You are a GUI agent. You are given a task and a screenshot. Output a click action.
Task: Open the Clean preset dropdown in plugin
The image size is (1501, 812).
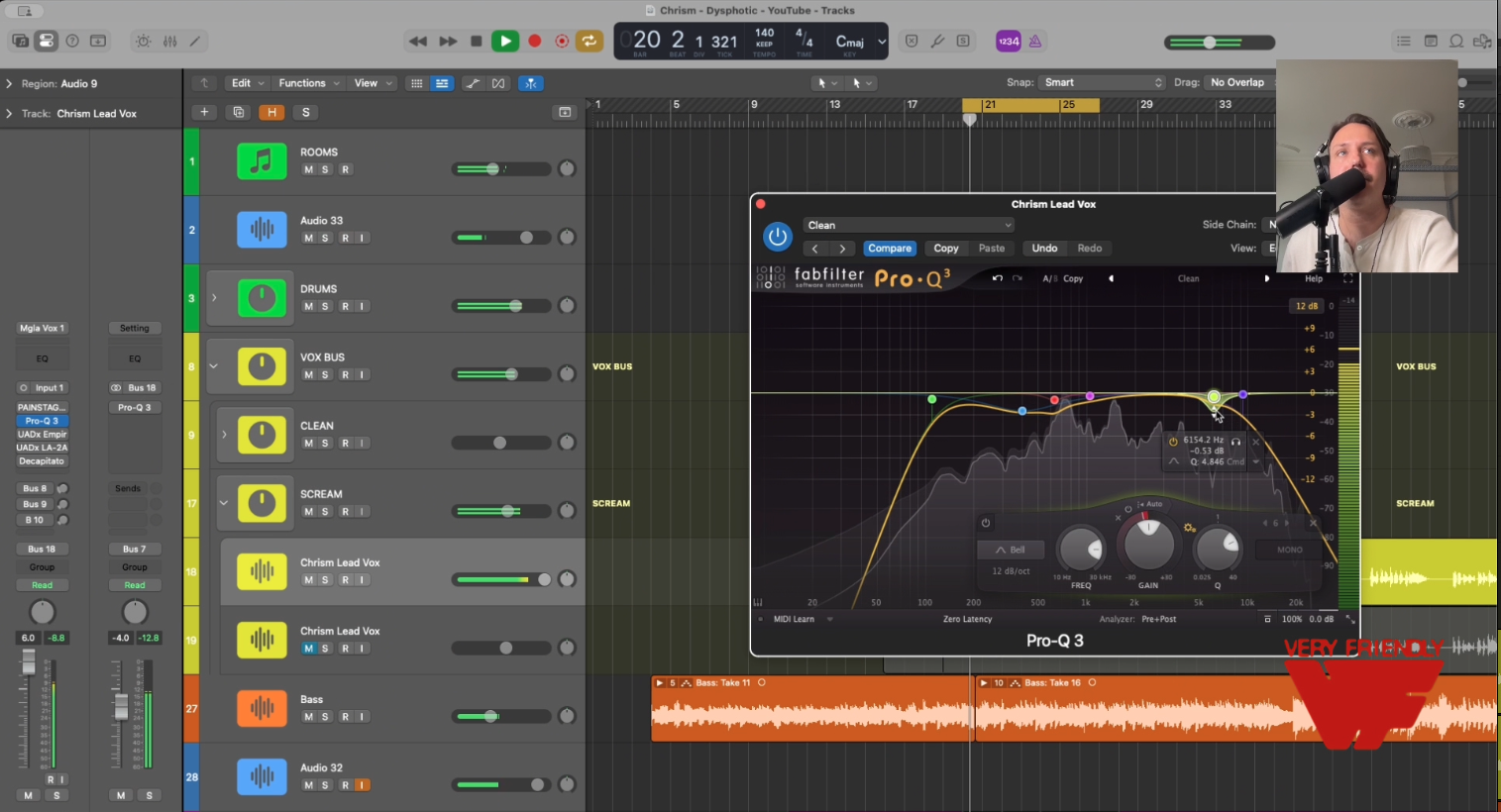[x=909, y=225]
